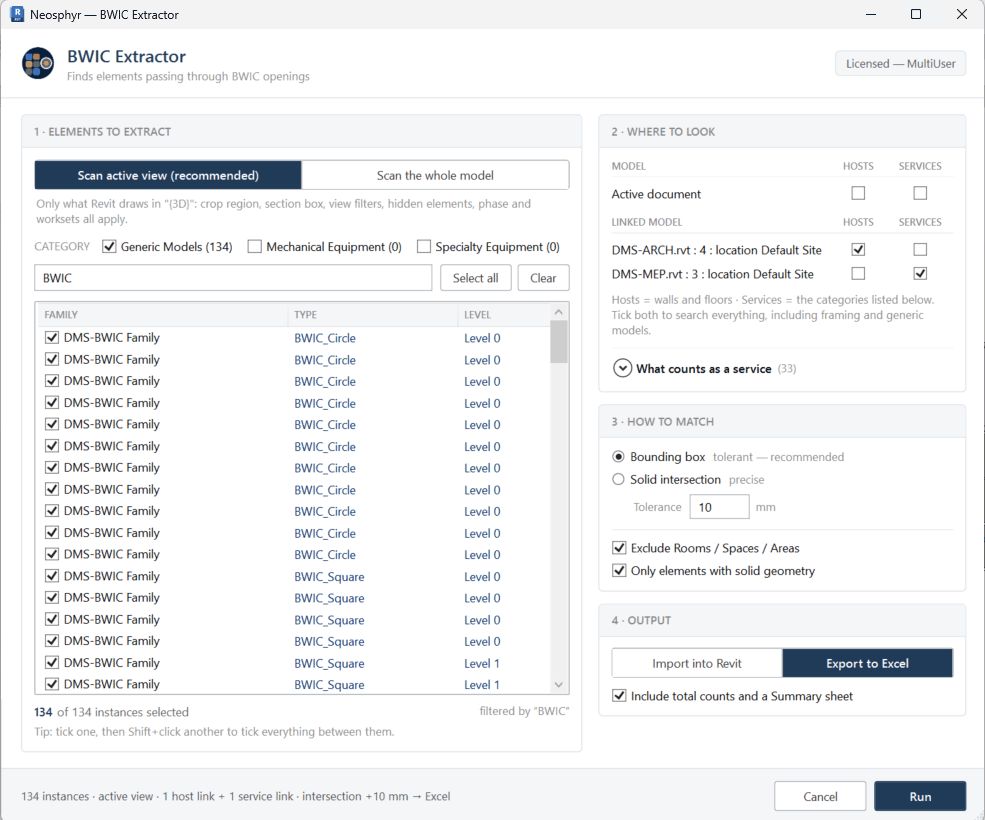Toggle Include total counts and Summary sheet
Viewport: 985px width, 820px height.
619,696
